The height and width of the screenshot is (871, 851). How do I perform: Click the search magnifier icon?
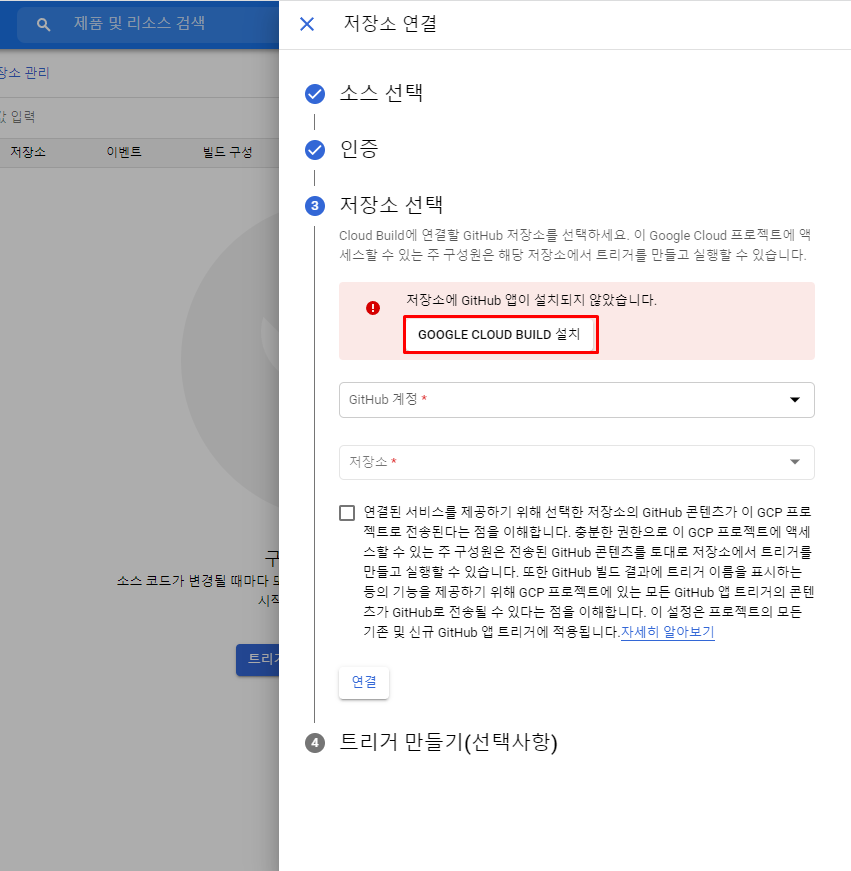pos(43,24)
